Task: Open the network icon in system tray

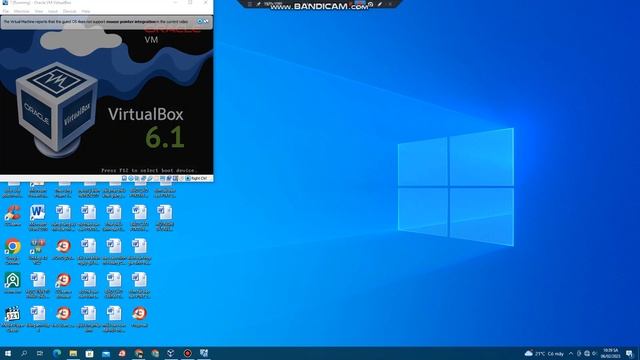Action: (x=587, y=353)
